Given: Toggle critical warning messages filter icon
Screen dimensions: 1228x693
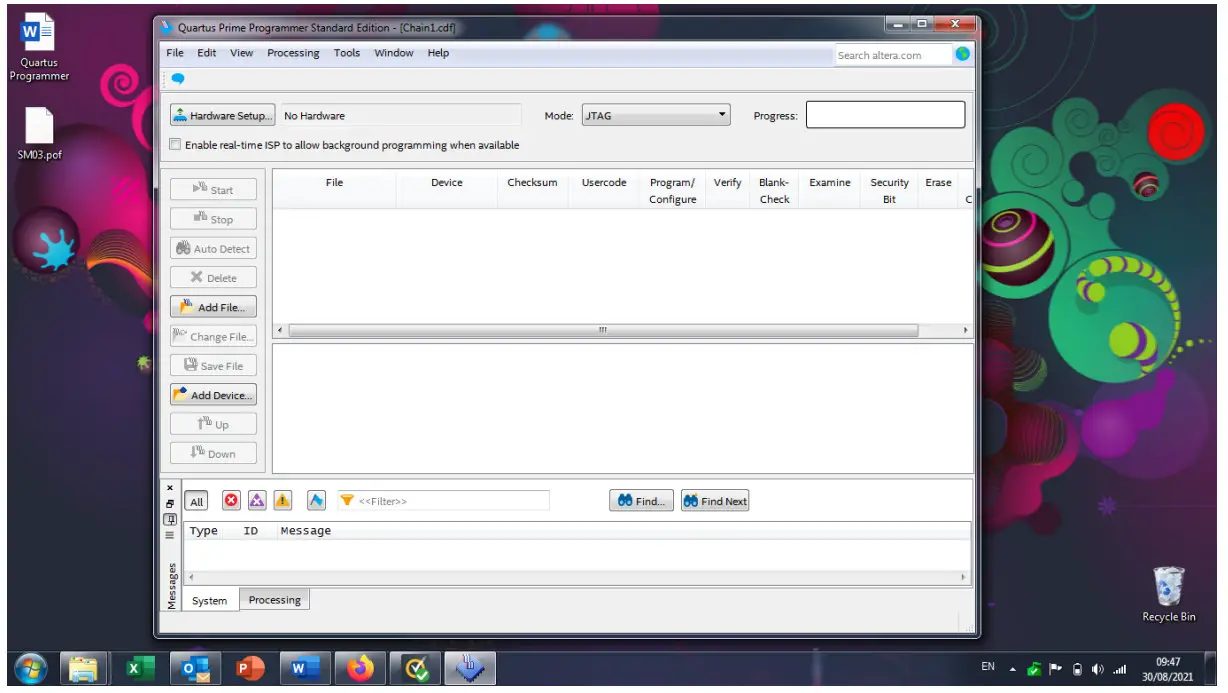Looking at the screenshot, I should tap(257, 501).
